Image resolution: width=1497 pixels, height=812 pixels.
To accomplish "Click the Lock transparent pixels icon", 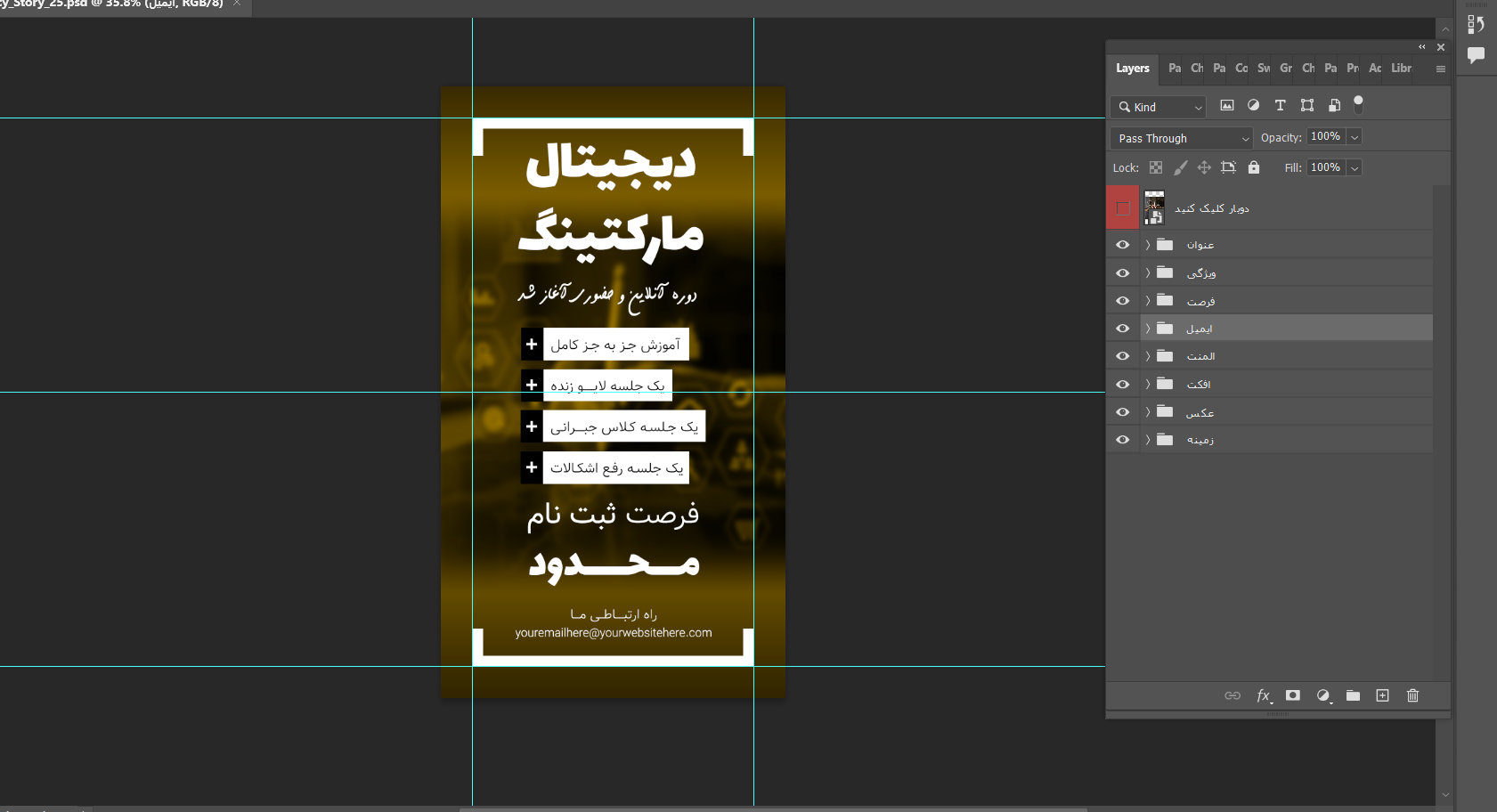I will coord(1156,167).
